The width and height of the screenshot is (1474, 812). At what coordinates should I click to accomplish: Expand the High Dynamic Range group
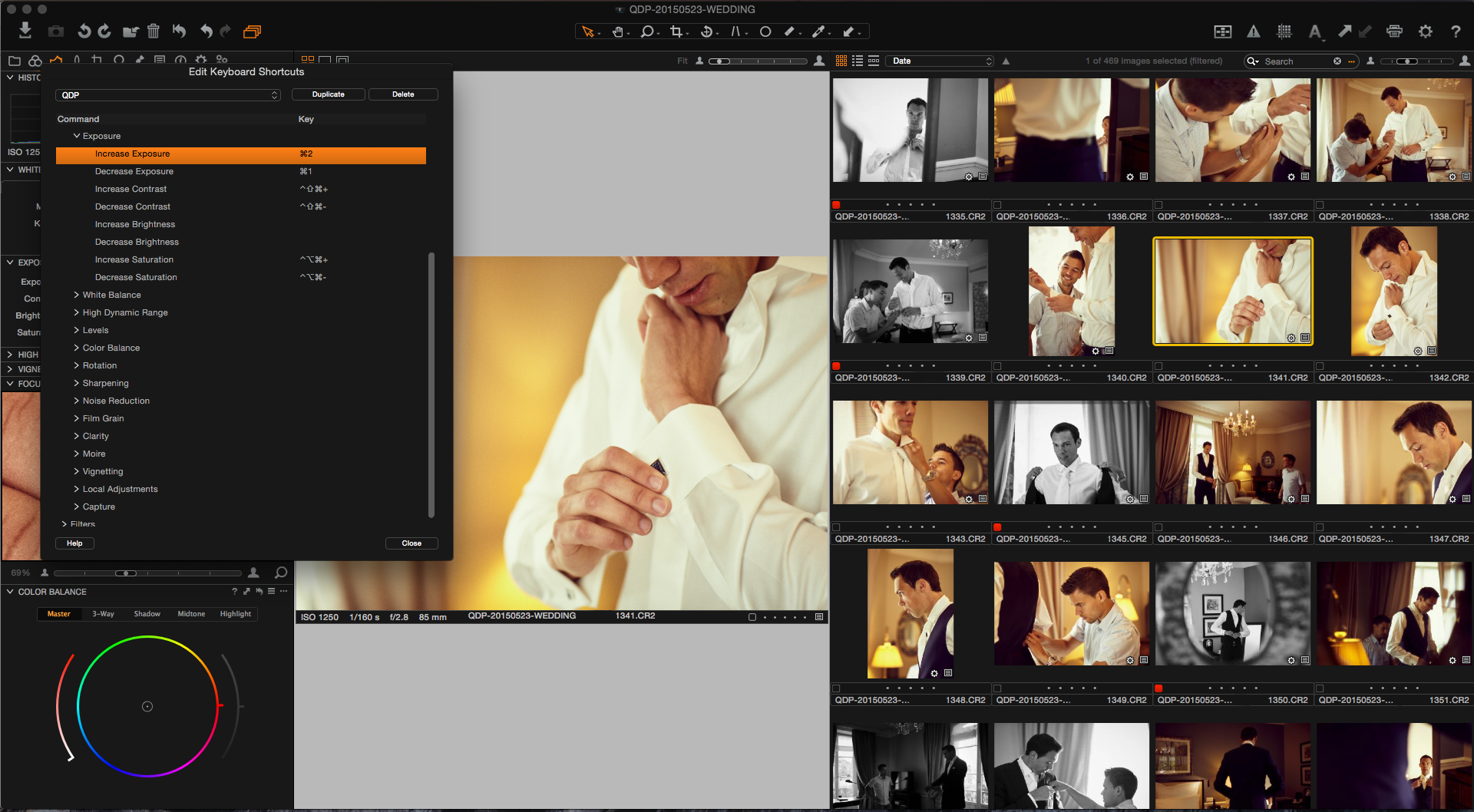77,312
